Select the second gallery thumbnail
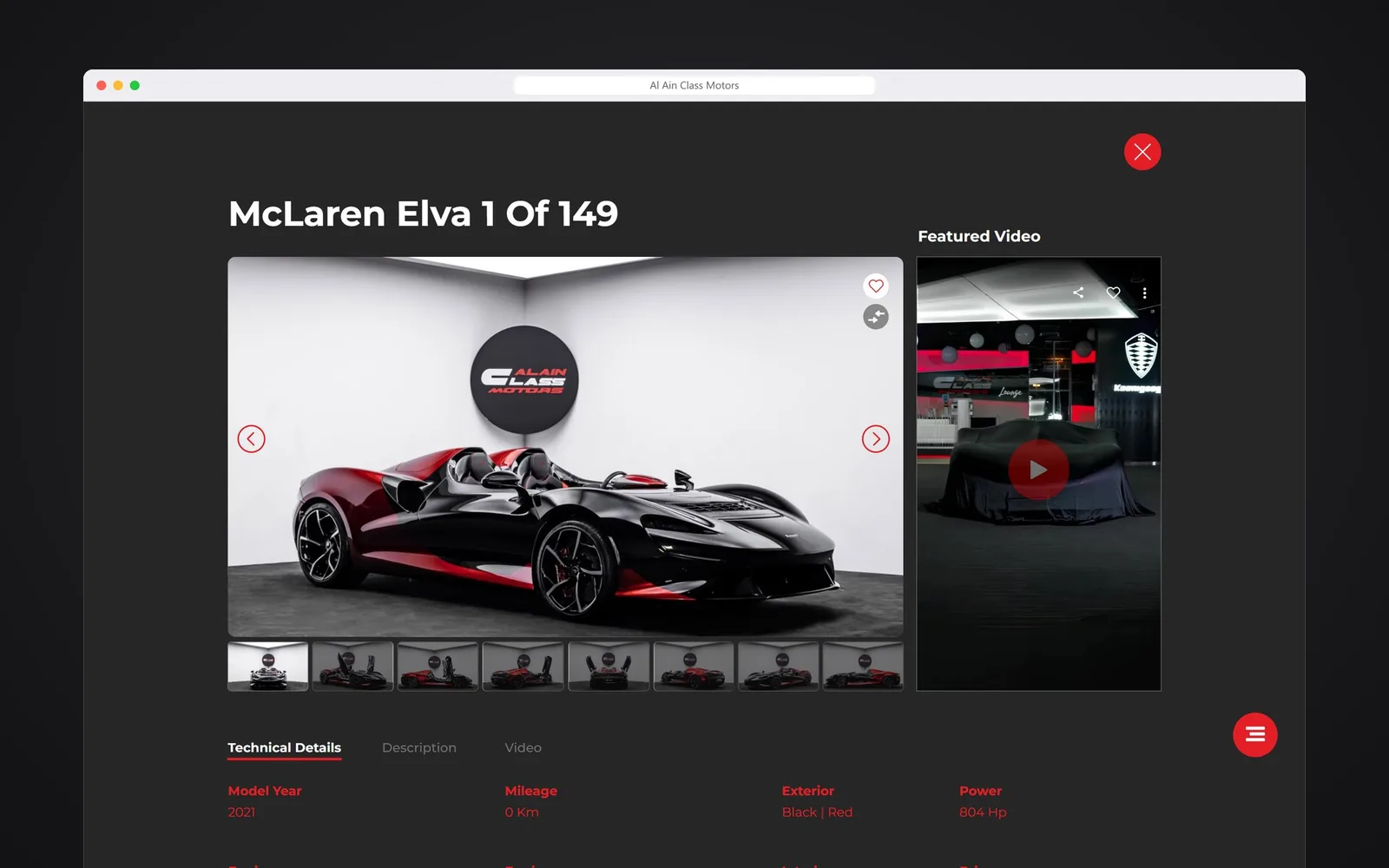Image resolution: width=1389 pixels, height=868 pixels. (352, 667)
